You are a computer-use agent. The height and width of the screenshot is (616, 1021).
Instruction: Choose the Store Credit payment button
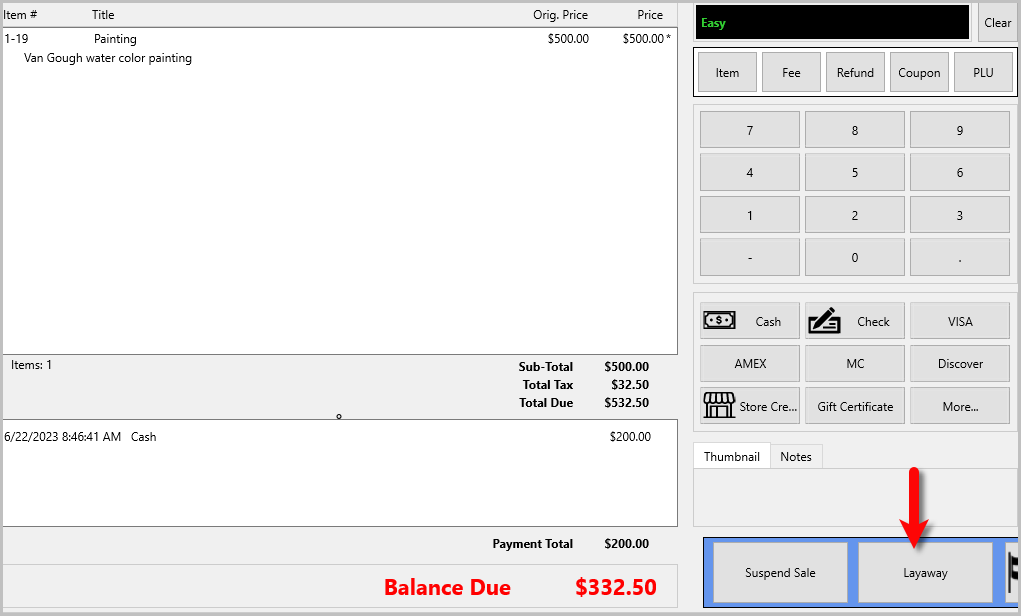tap(749, 406)
